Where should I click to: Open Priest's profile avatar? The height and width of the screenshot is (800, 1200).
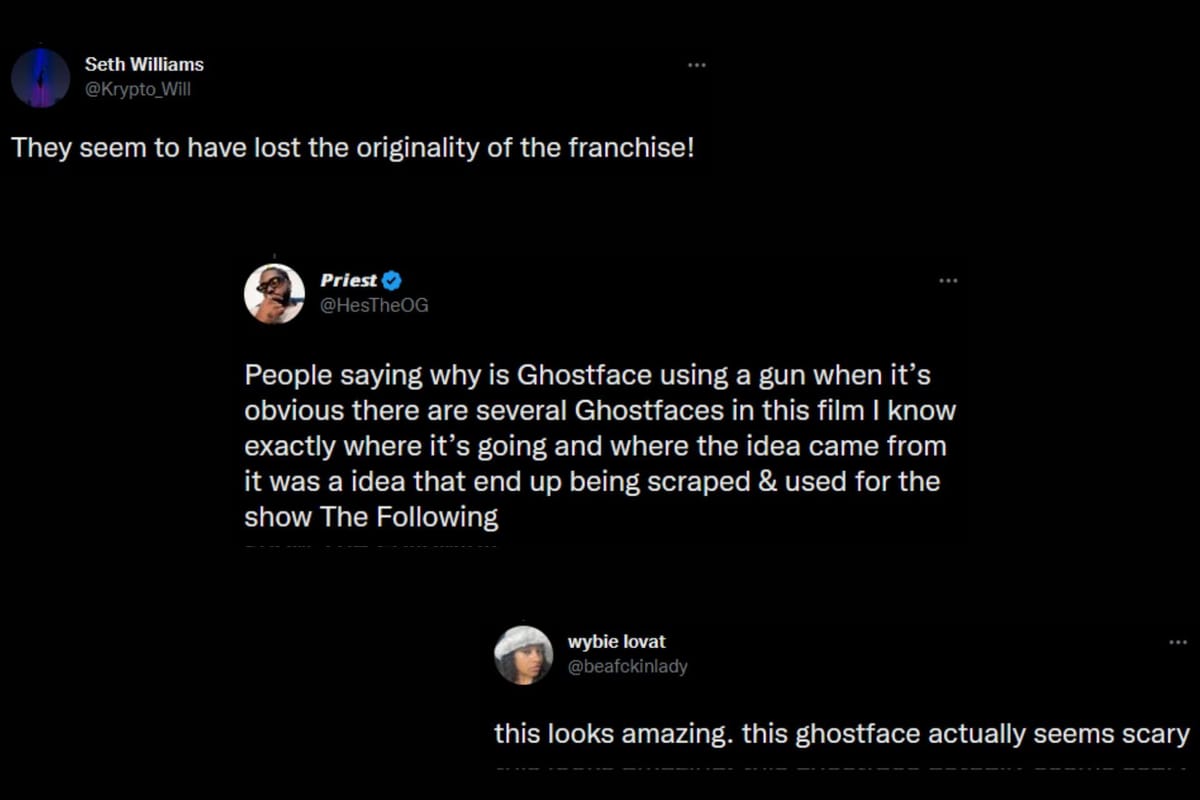click(x=273, y=292)
